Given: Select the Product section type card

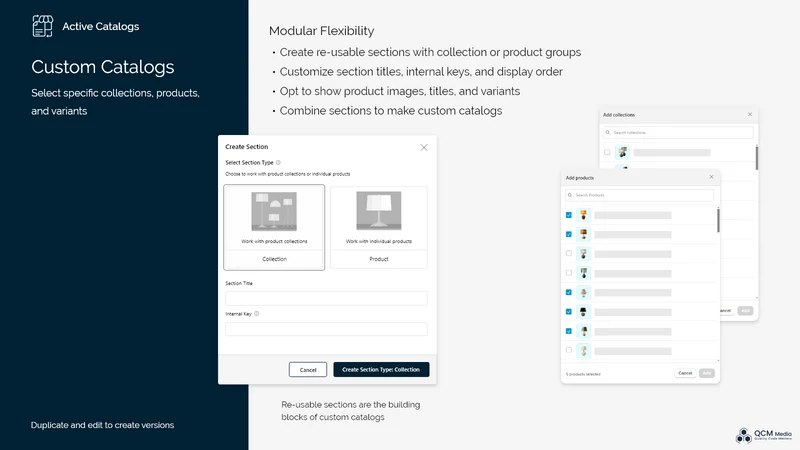Looking at the screenshot, I should pyautogui.click(x=379, y=228).
